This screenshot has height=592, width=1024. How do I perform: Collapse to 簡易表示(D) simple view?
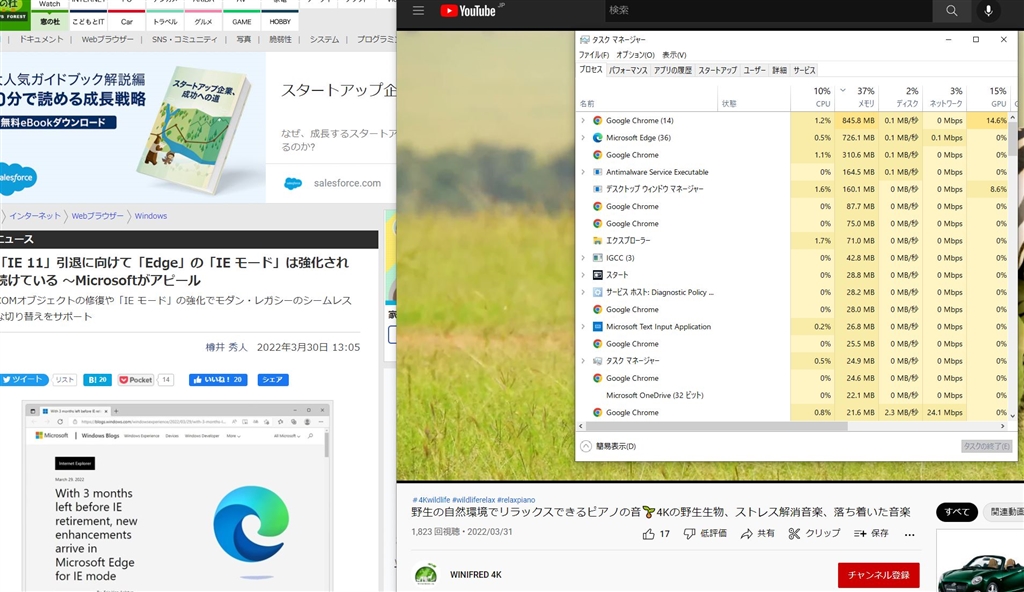pyautogui.click(x=609, y=446)
